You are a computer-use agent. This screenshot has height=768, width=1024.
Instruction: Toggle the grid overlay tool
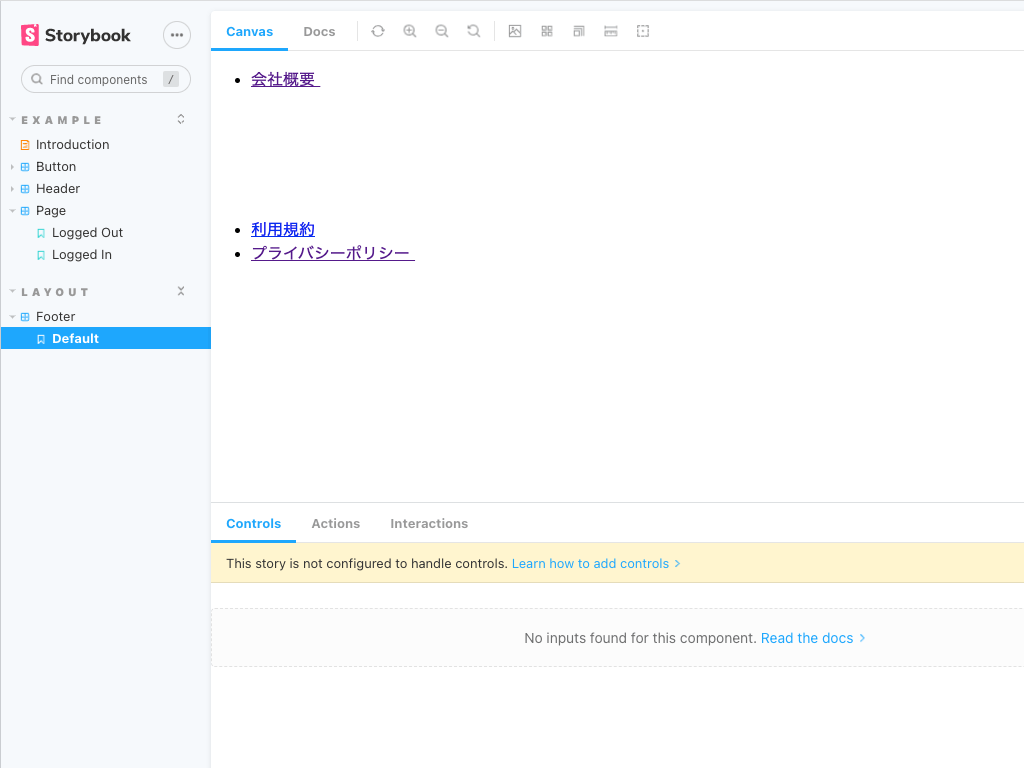(547, 31)
